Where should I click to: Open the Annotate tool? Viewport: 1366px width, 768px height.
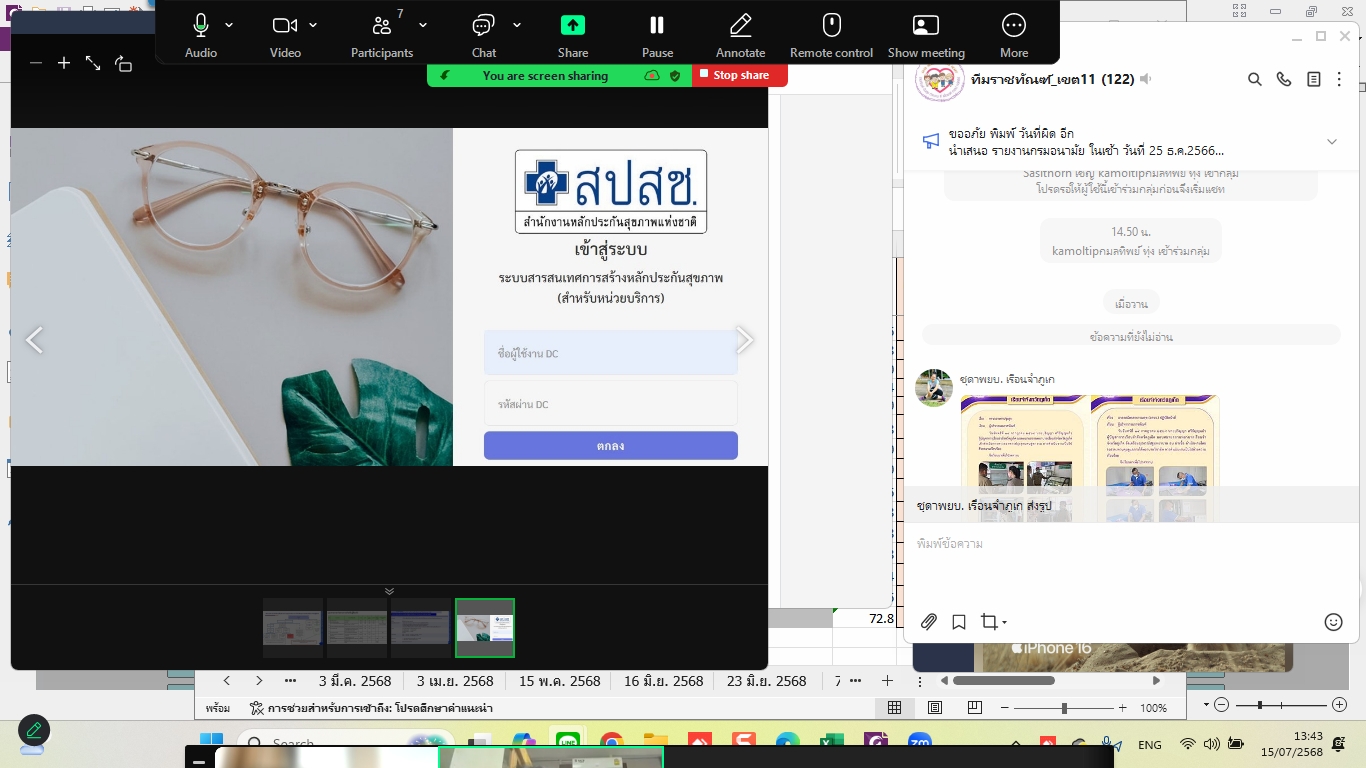tap(741, 35)
